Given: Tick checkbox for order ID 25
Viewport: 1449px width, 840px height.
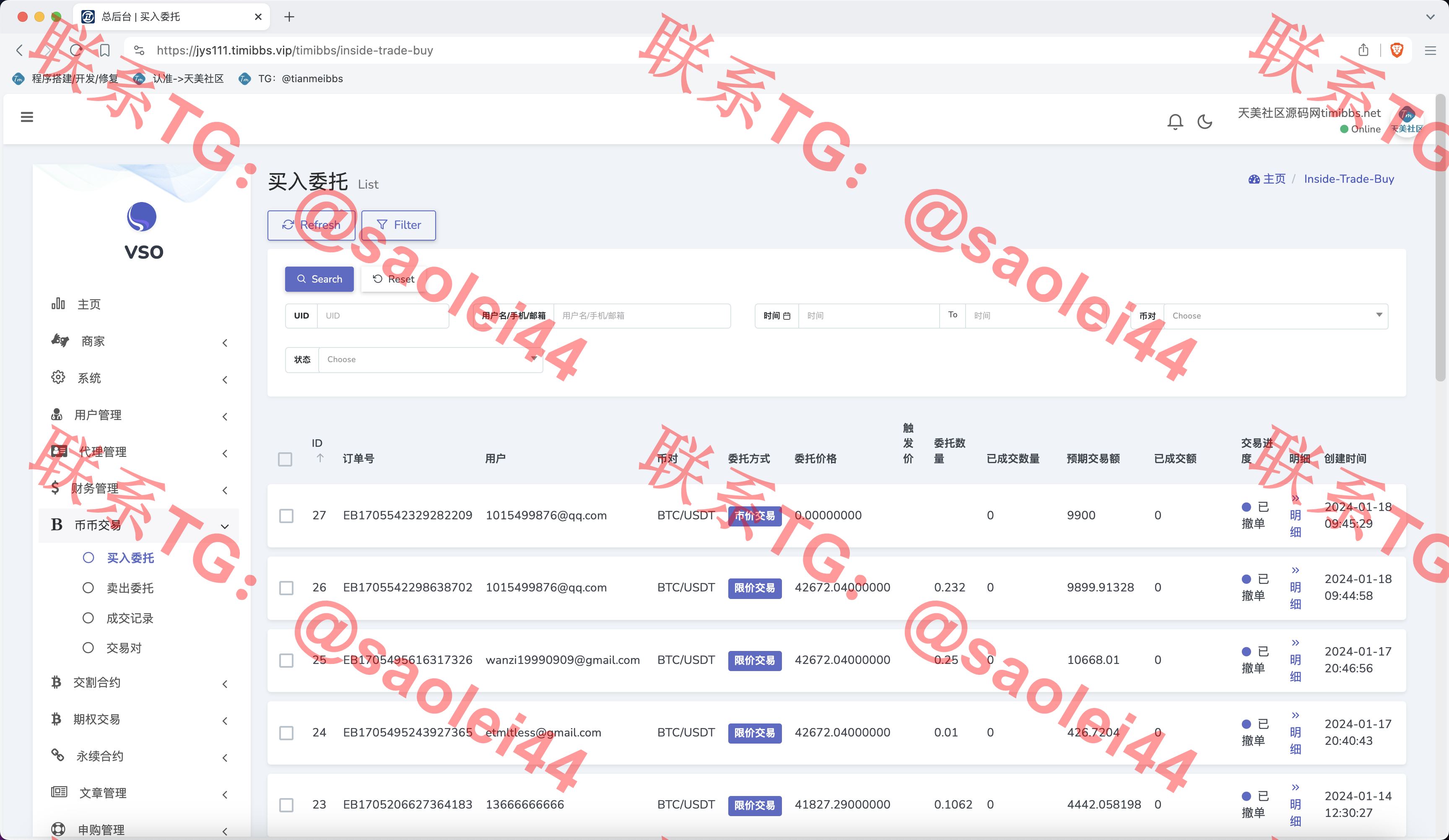Looking at the screenshot, I should 286,660.
